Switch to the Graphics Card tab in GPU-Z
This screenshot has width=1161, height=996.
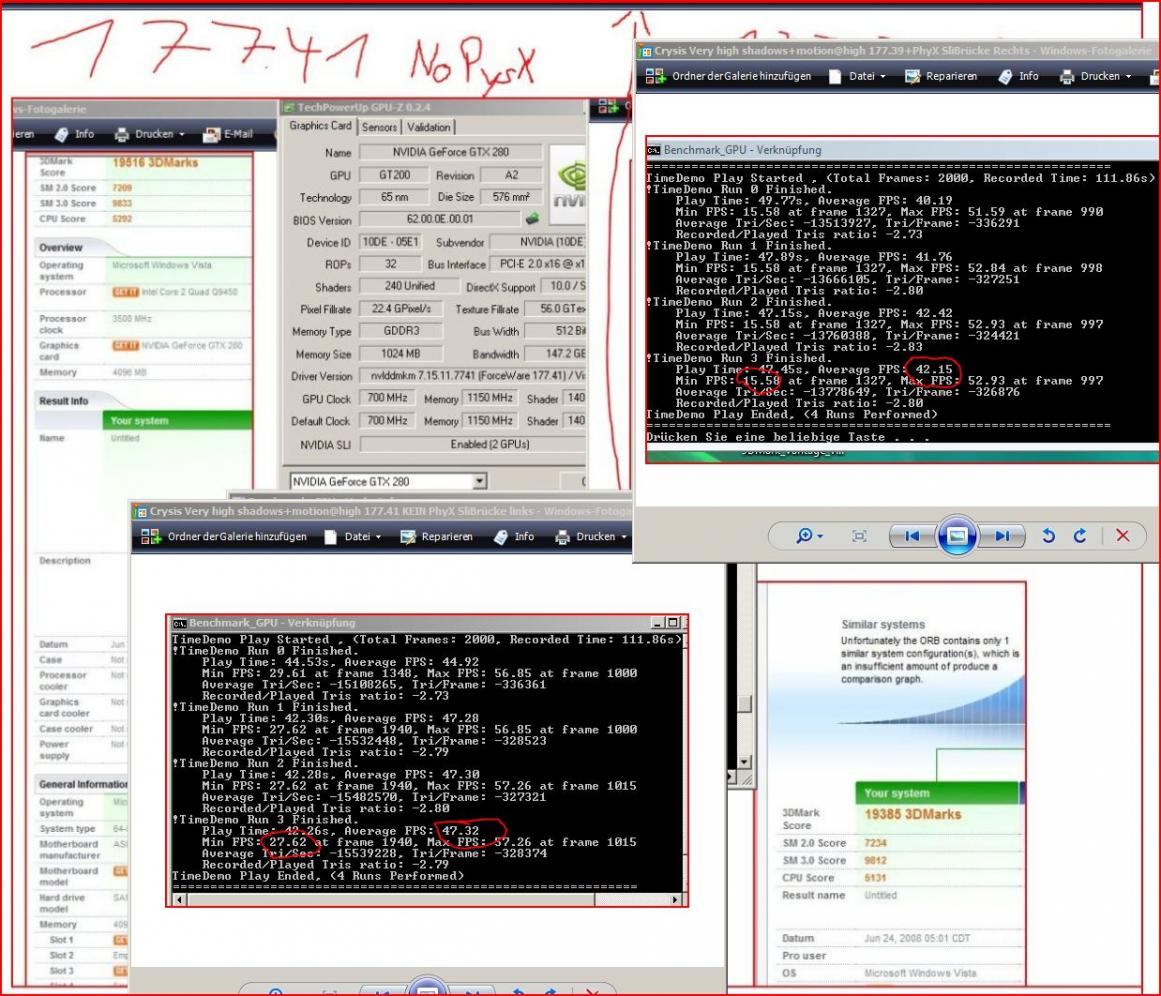320,126
